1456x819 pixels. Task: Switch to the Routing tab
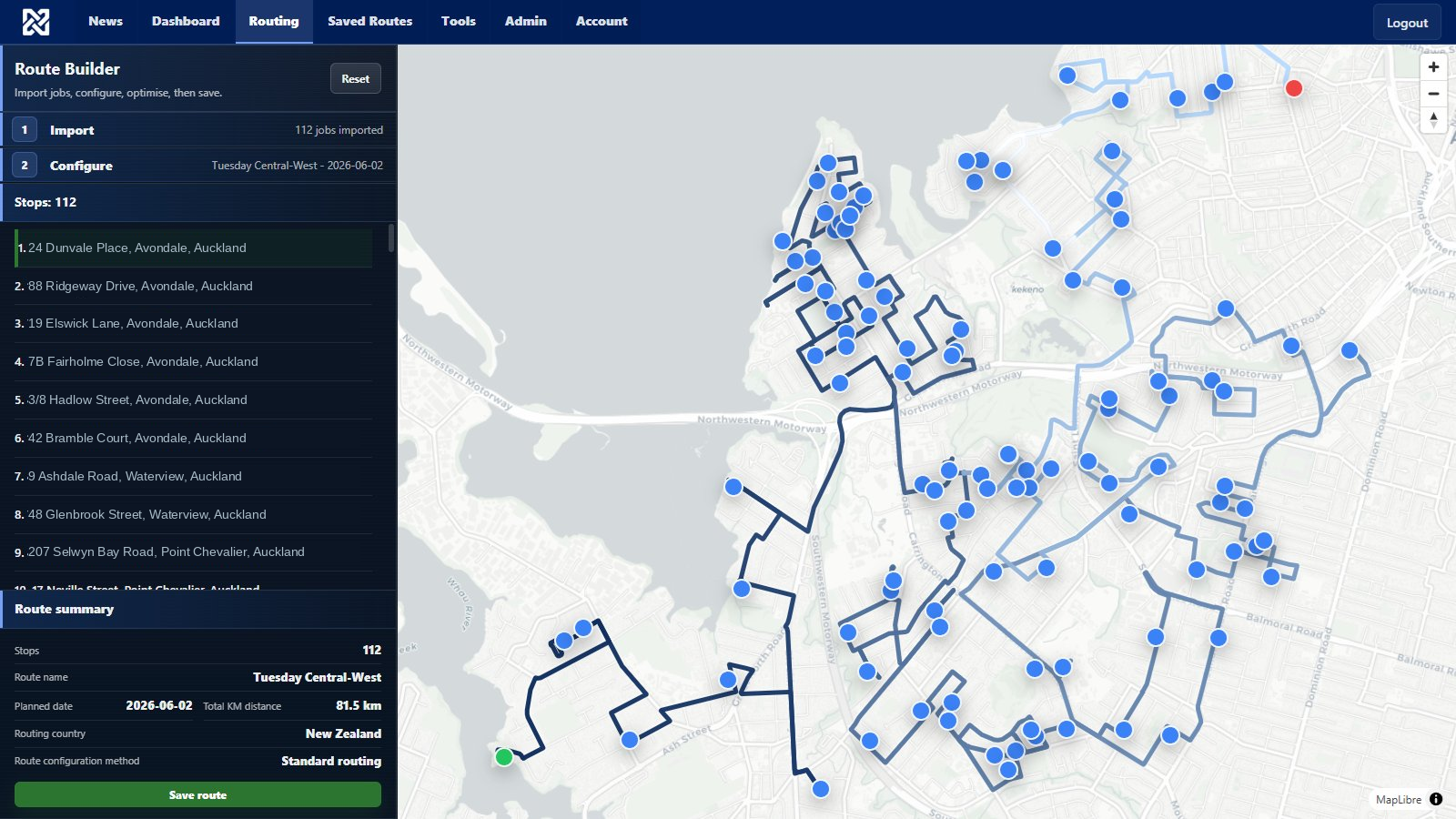[x=274, y=21]
